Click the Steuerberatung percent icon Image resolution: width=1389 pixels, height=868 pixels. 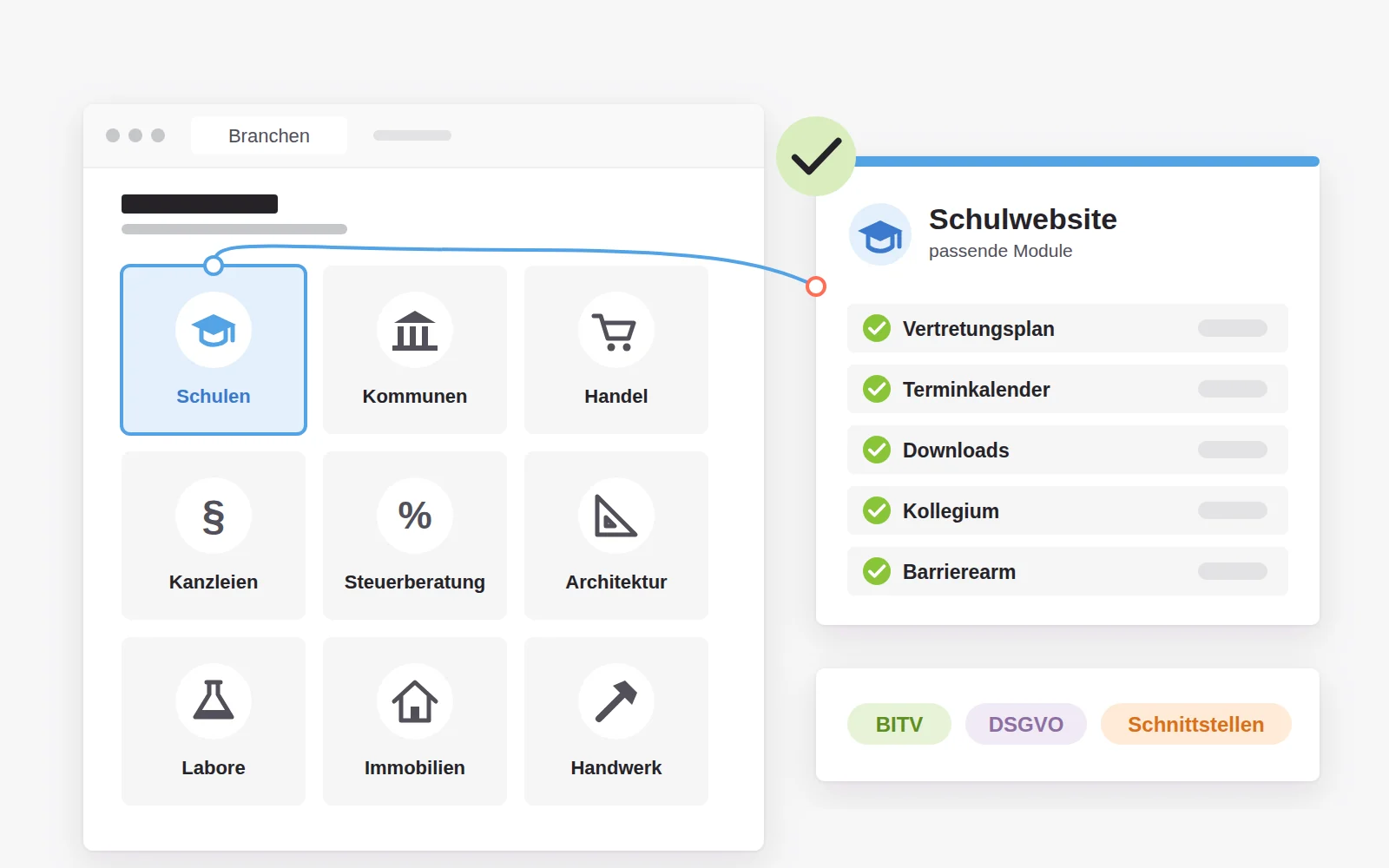point(415,516)
